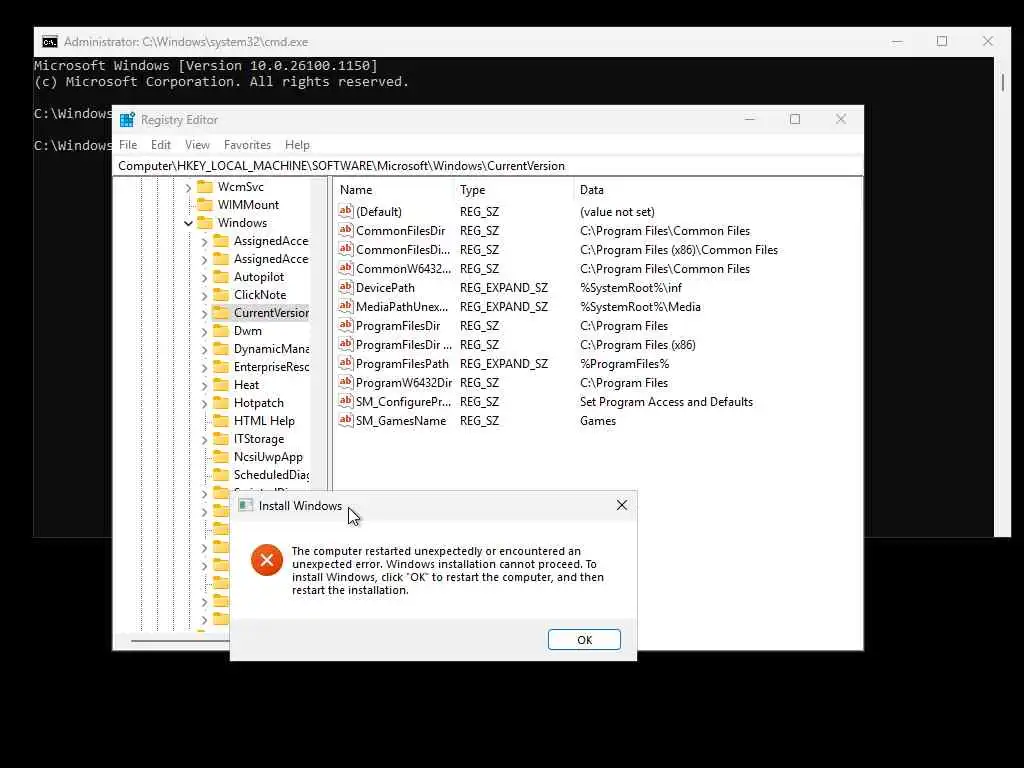The image size is (1024, 768).
Task: Click the CommonFilesDir value icon
Action: pos(345,229)
